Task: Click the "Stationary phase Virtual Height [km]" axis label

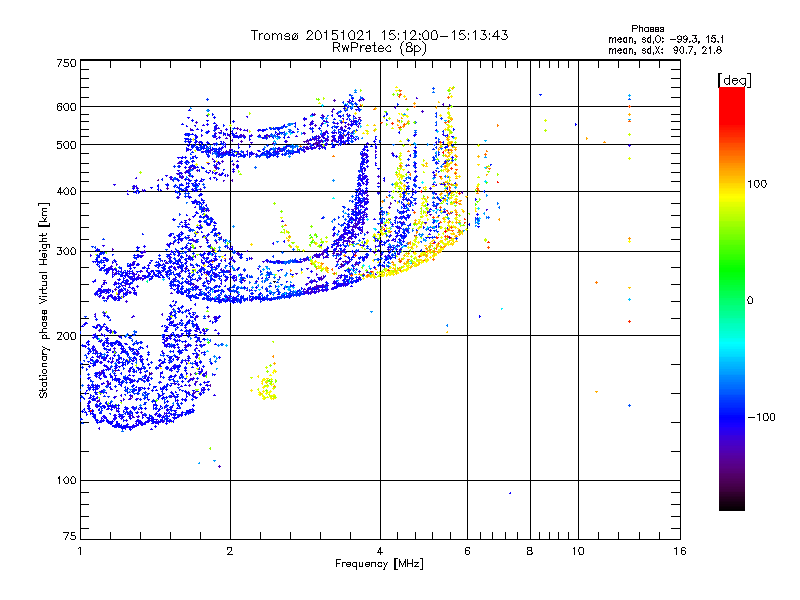Action: 44,300
